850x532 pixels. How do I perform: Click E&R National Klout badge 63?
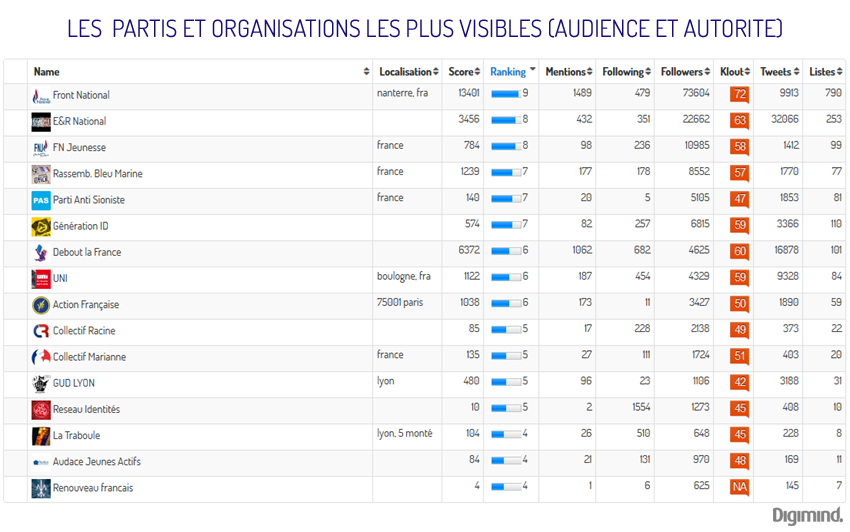[739, 121]
